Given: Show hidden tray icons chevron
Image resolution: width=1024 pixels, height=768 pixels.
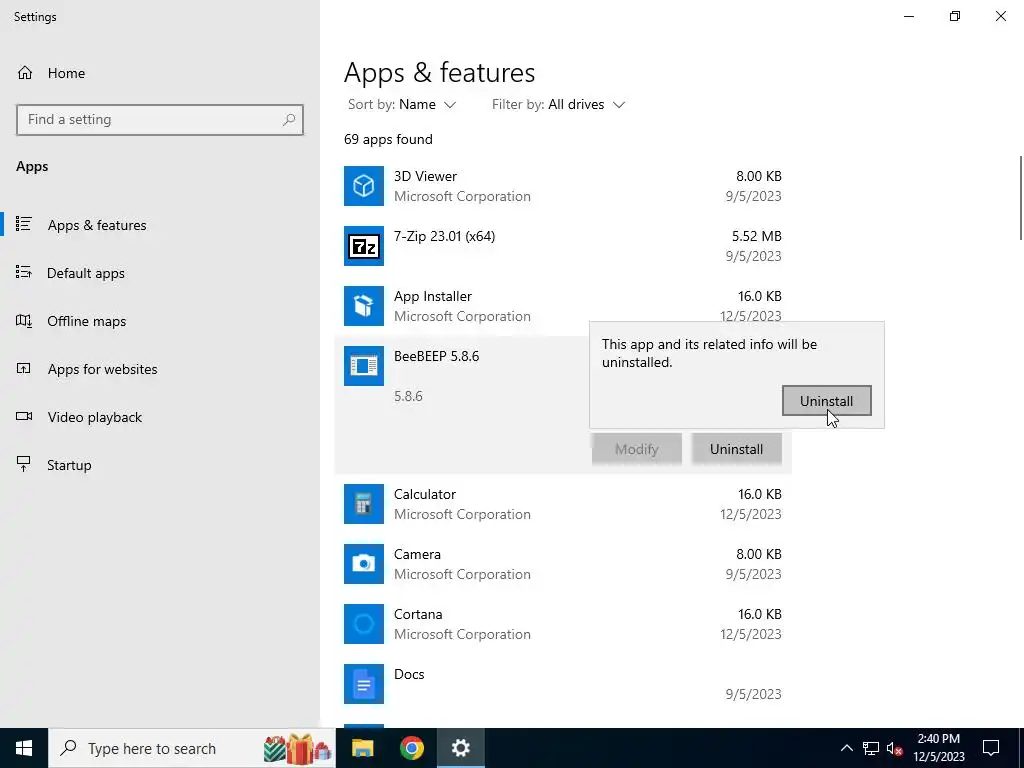Looking at the screenshot, I should point(846,748).
